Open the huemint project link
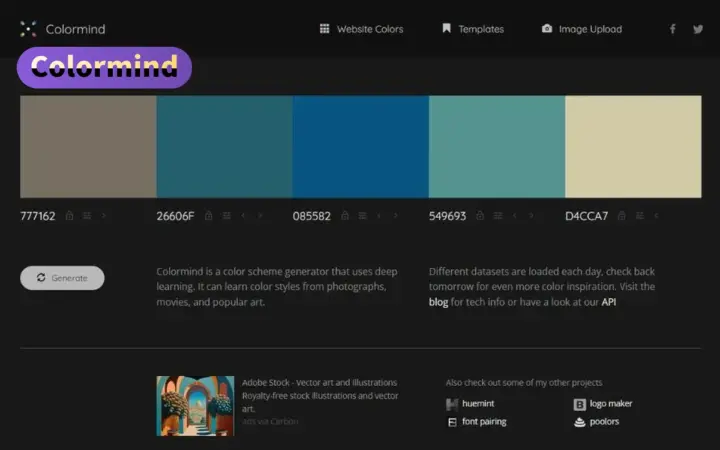 (x=478, y=404)
